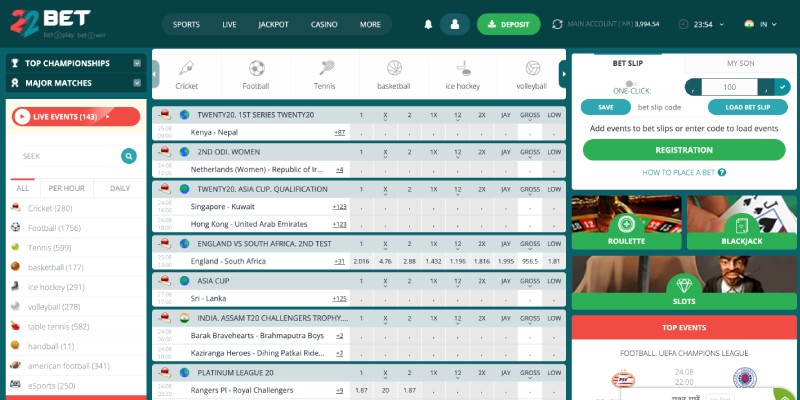Viewport: 800px width, 400px height.
Task: Select odds 4.76 draw for England - South Africa
Action: pyautogui.click(x=385, y=261)
